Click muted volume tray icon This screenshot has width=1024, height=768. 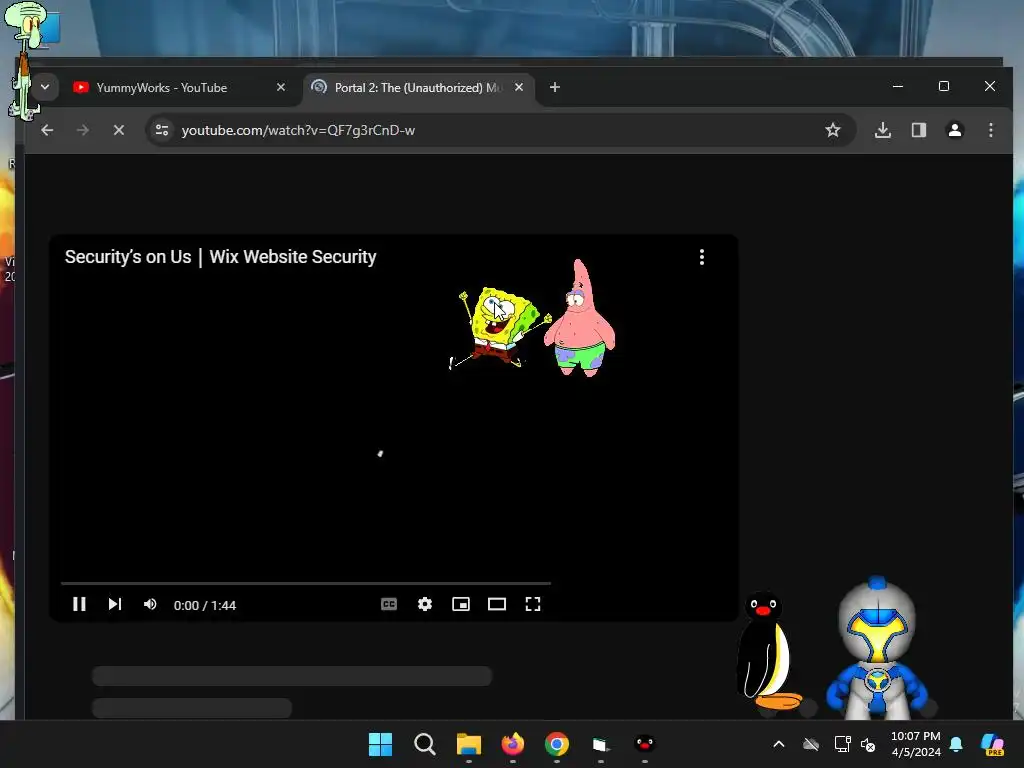pos(868,744)
